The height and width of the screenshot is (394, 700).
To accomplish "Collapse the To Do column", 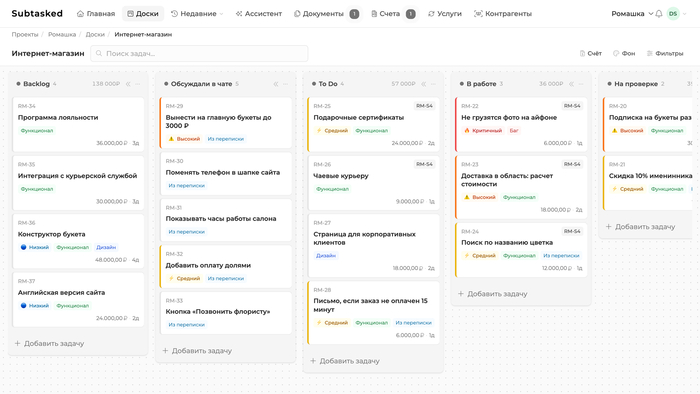I will coord(424,84).
